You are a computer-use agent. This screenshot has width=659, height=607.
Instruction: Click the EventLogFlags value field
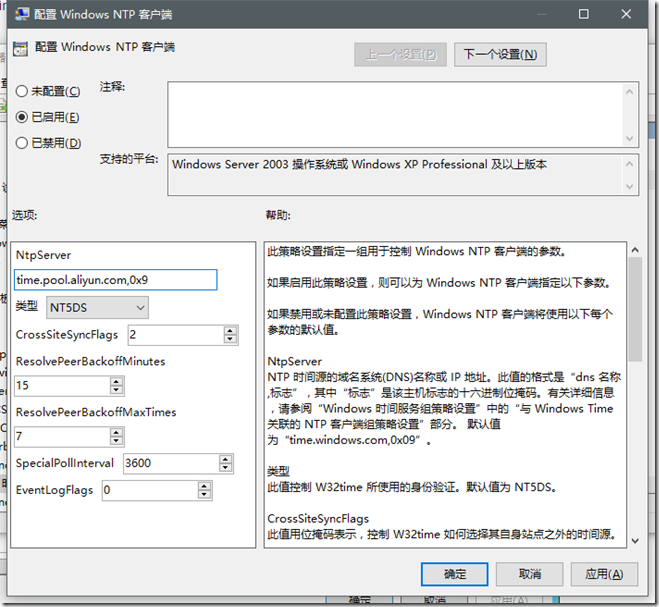pos(150,491)
